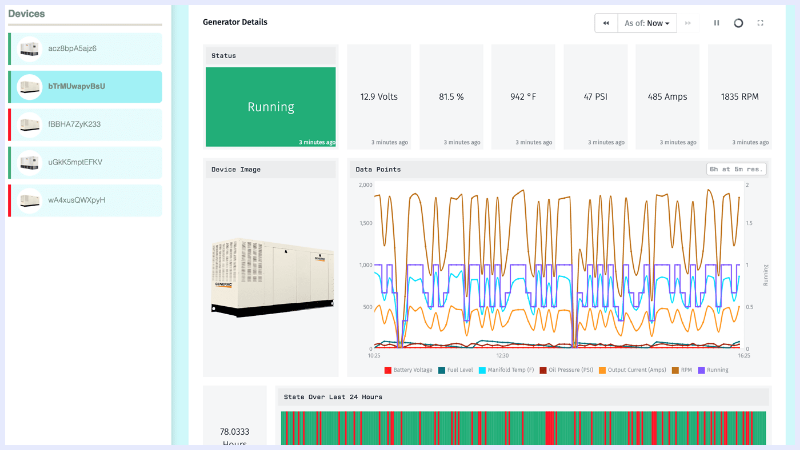This screenshot has width=800, height=450.
Task: Select device acz8bpA5ajz6
Action: [85, 48]
